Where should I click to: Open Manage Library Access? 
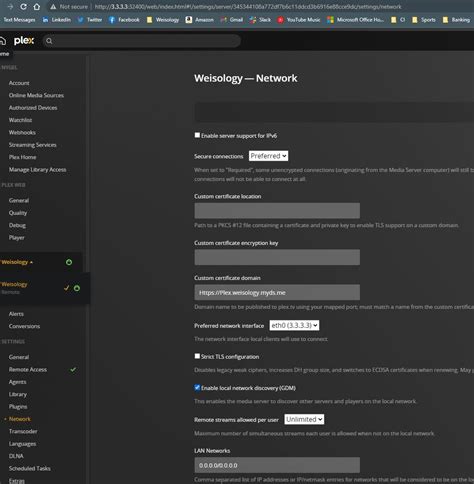coord(37,170)
